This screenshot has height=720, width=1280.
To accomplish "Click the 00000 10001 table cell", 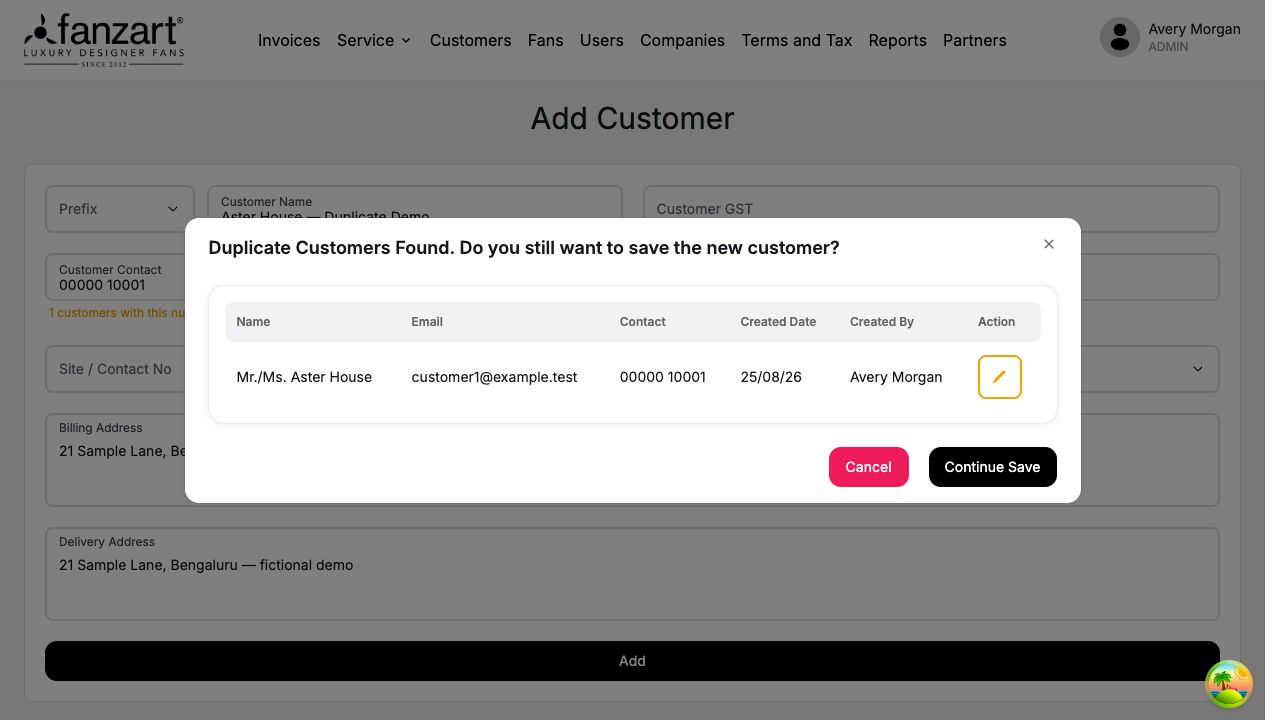I will click(663, 377).
